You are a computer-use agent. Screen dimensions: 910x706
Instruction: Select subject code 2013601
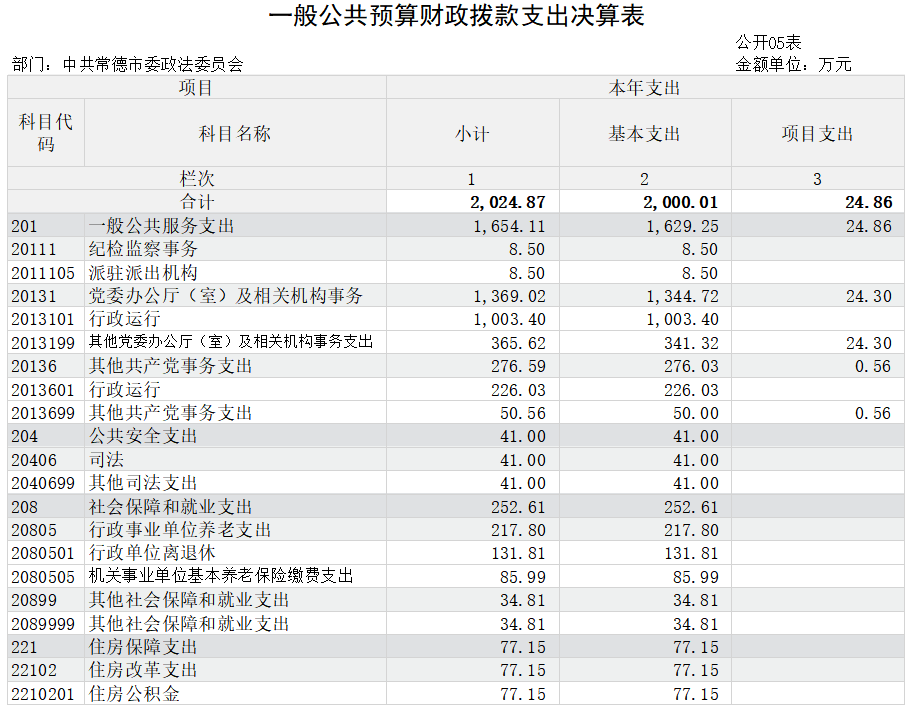tap(43, 390)
